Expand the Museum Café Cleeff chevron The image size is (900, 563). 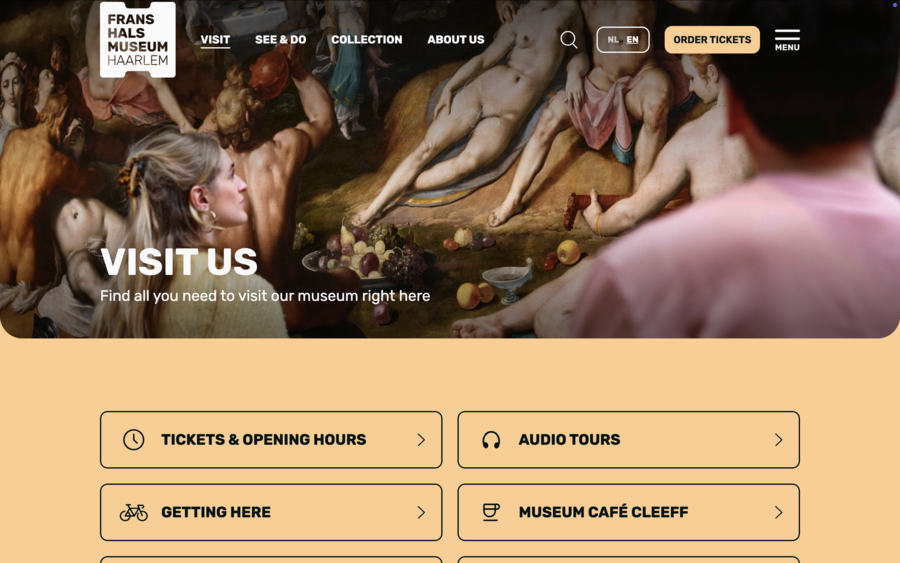point(779,512)
